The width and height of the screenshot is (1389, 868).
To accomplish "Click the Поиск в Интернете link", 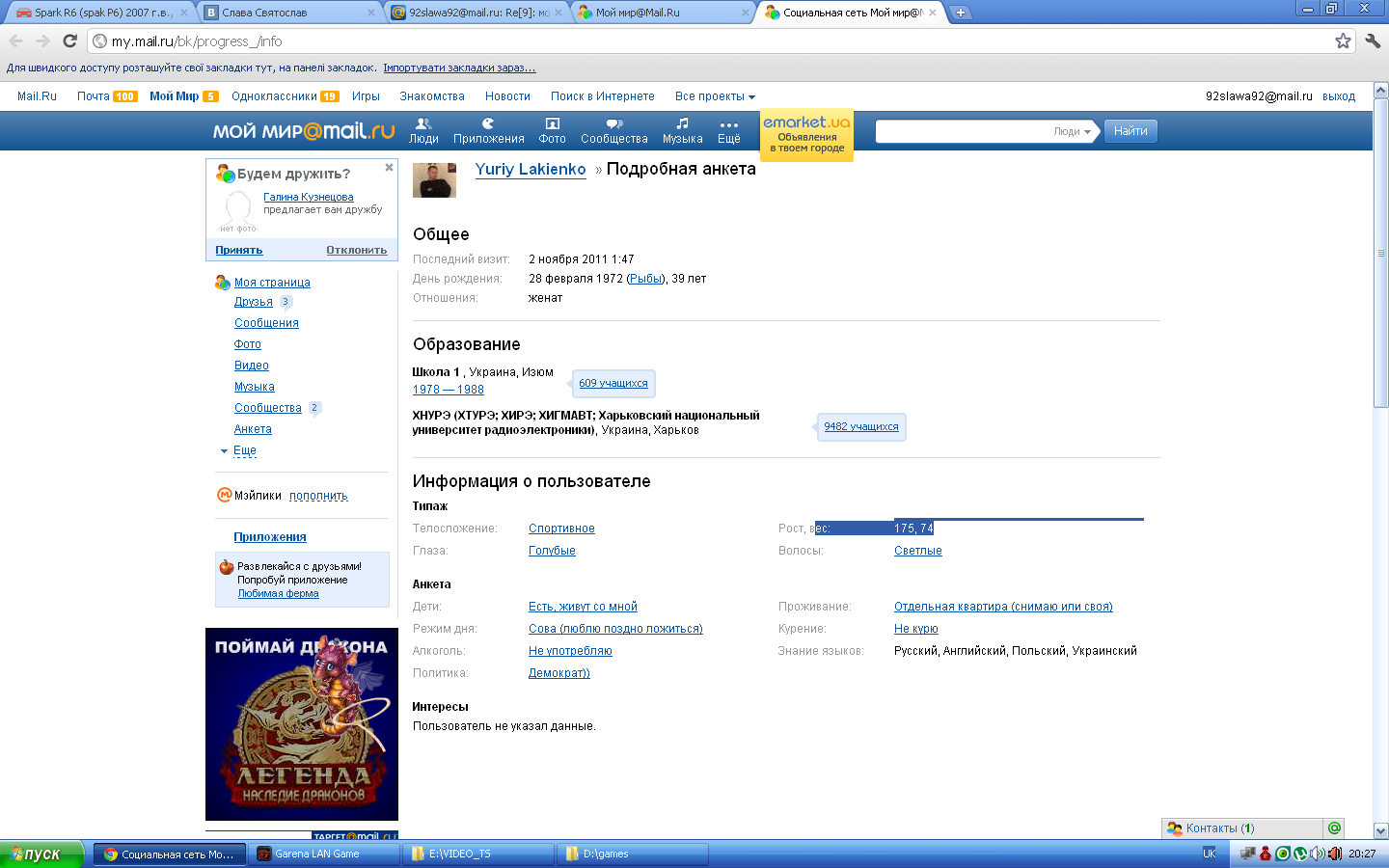I will pos(603,96).
